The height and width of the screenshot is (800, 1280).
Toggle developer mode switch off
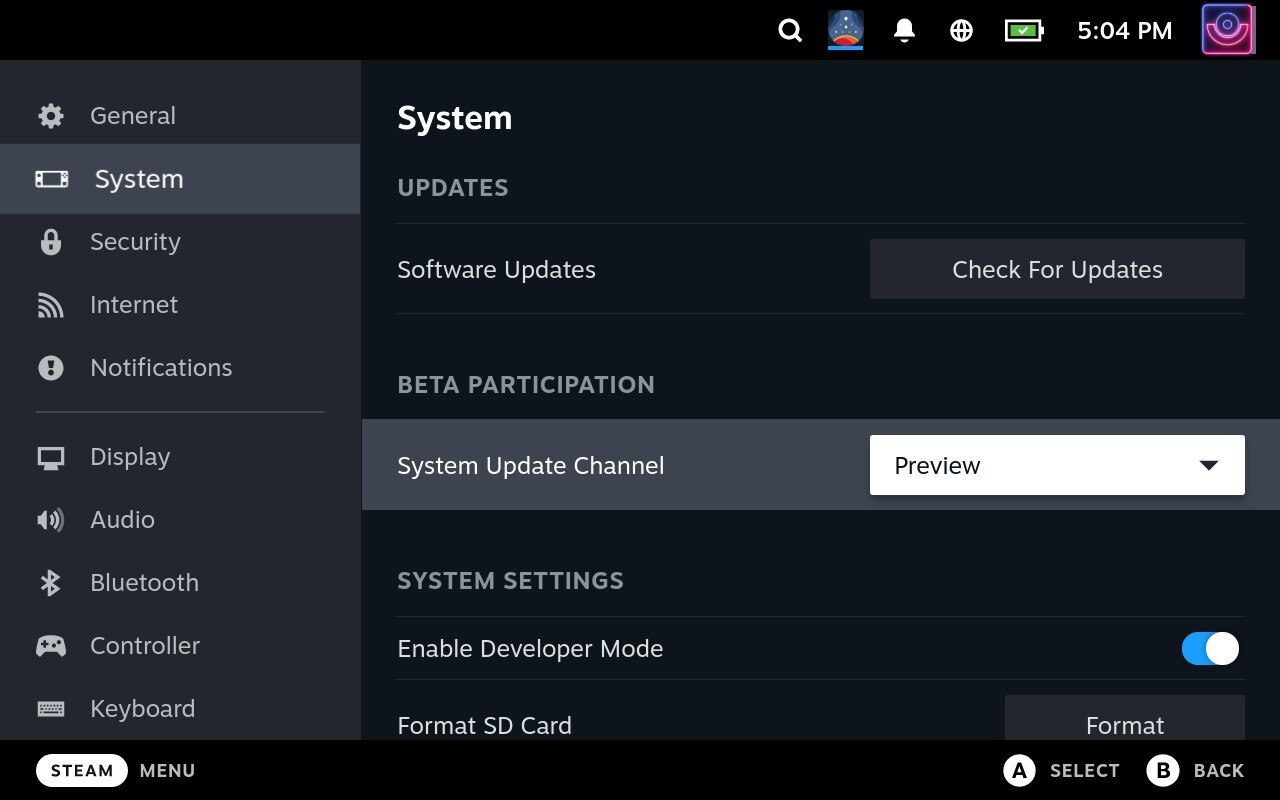1209,648
